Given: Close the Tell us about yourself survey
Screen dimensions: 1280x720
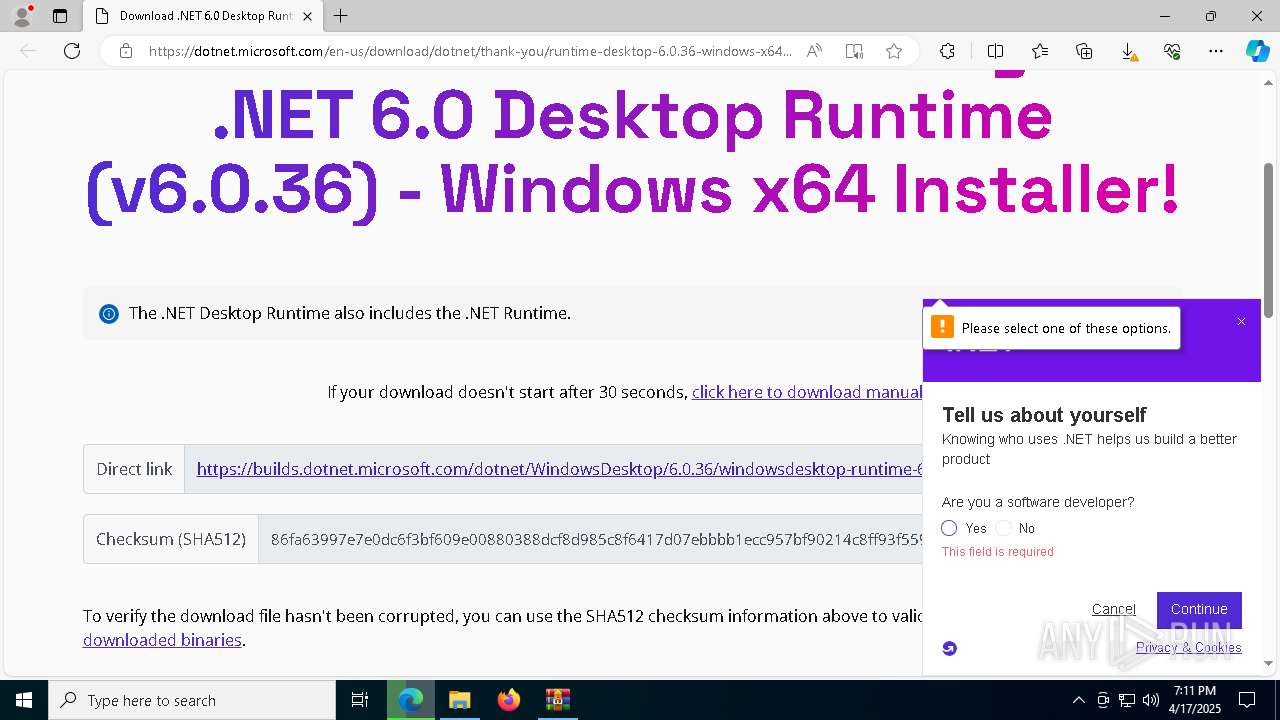Looking at the screenshot, I should pyautogui.click(x=1241, y=322).
